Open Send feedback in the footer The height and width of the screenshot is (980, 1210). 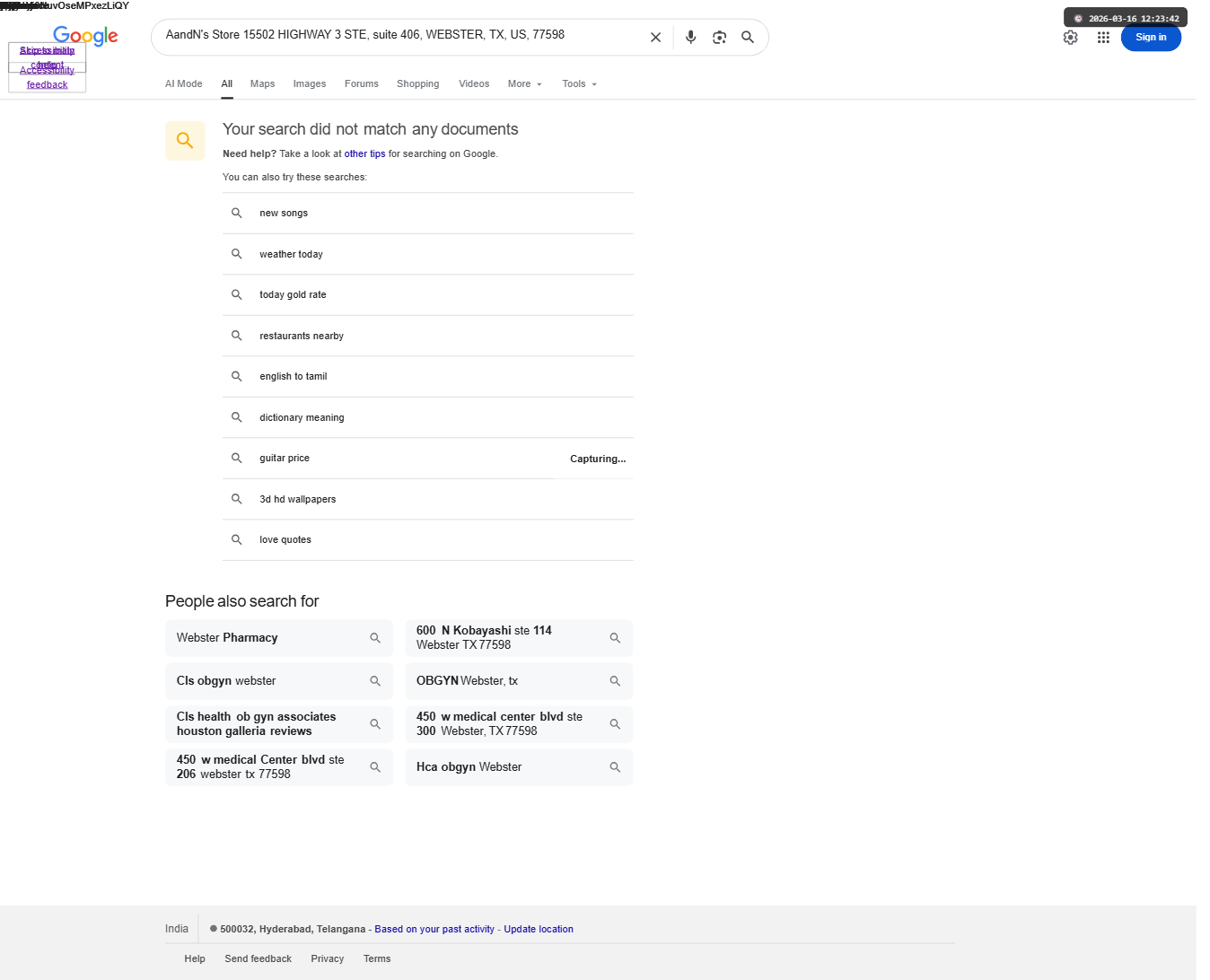click(259, 959)
